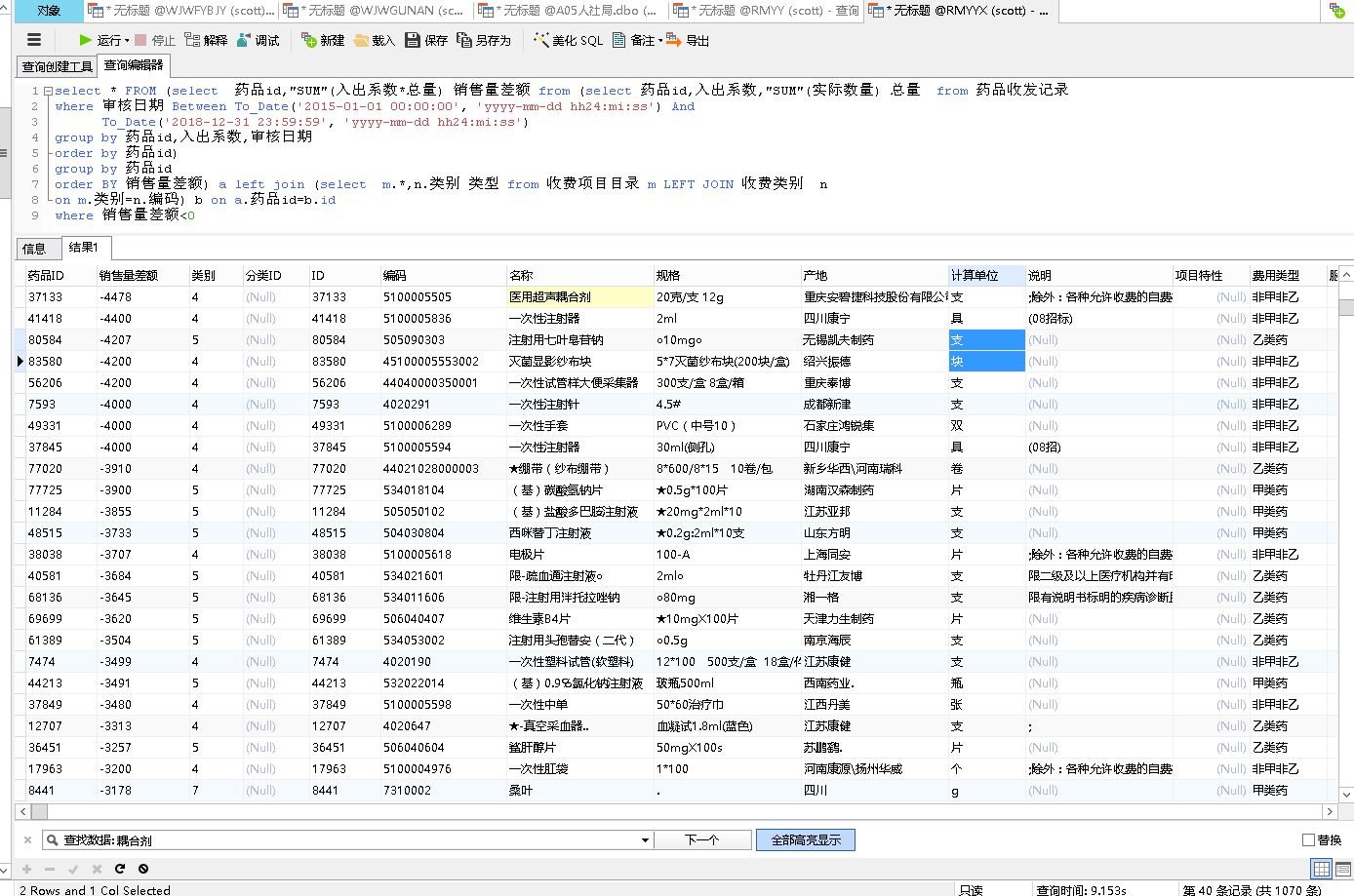Screen dimensions: 1354x896
Task: Refresh the result grid
Action: point(120,869)
